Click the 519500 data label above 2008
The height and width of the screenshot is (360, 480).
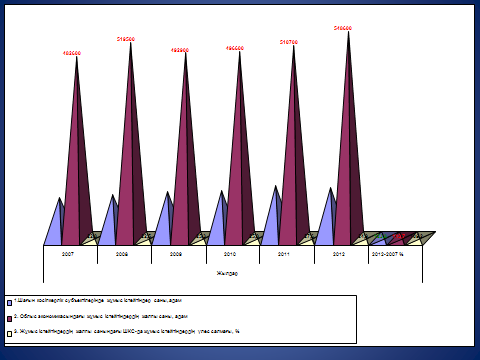click(x=126, y=39)
